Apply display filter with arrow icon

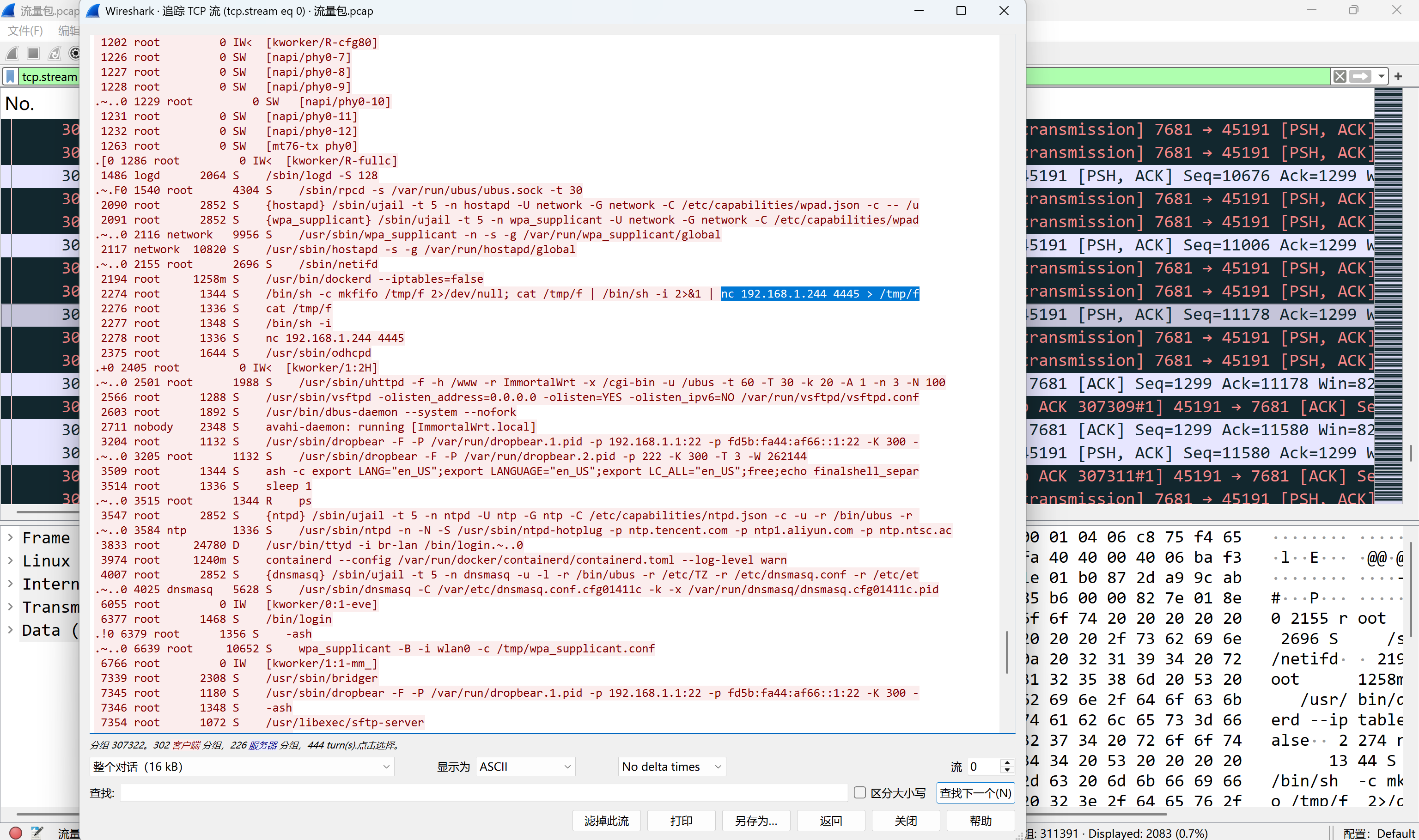click(1360, 76)
